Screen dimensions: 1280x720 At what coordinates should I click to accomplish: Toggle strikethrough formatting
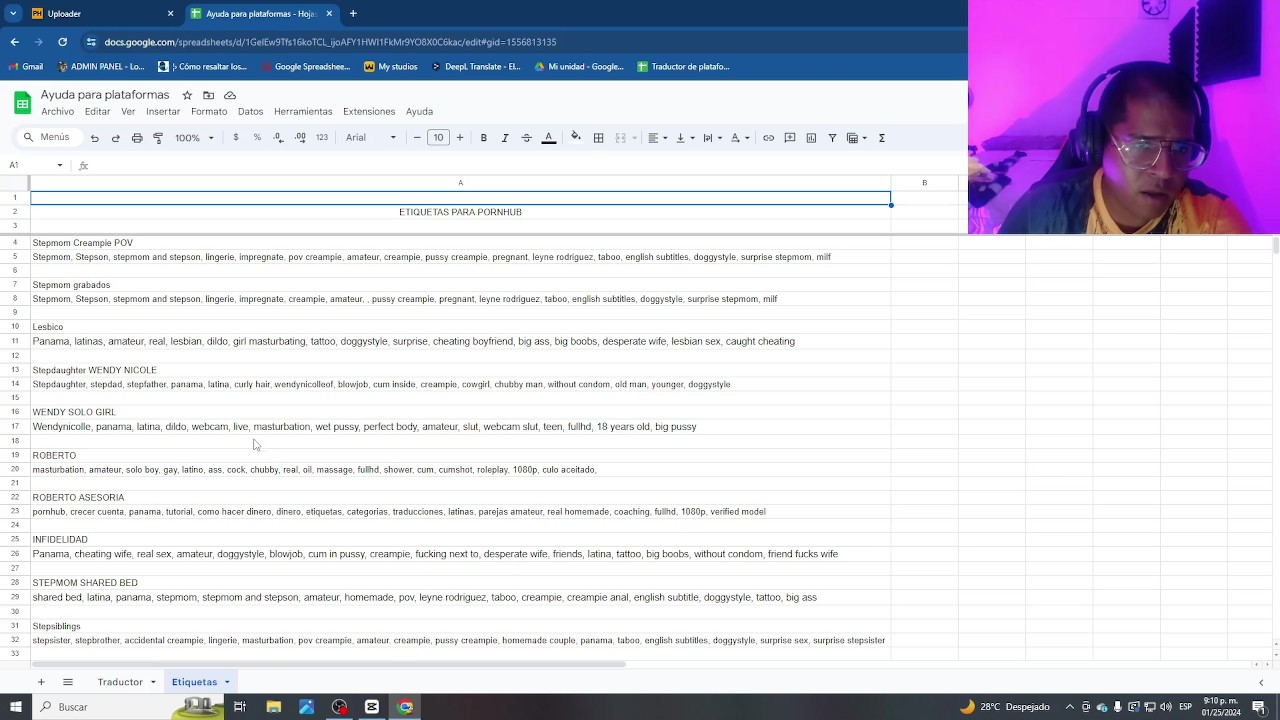[x=526, y=138]
